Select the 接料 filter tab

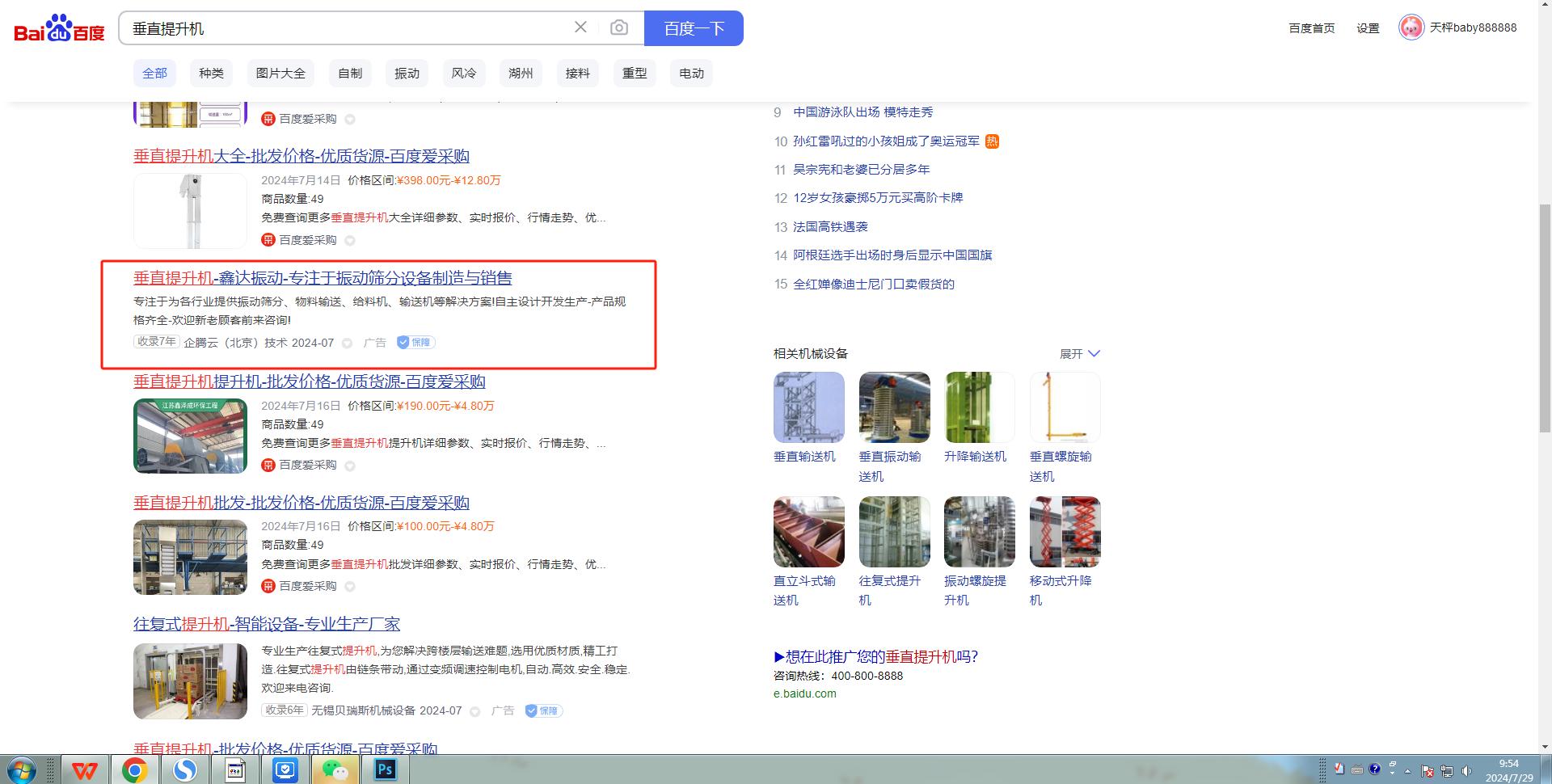(x=578, y=74)
